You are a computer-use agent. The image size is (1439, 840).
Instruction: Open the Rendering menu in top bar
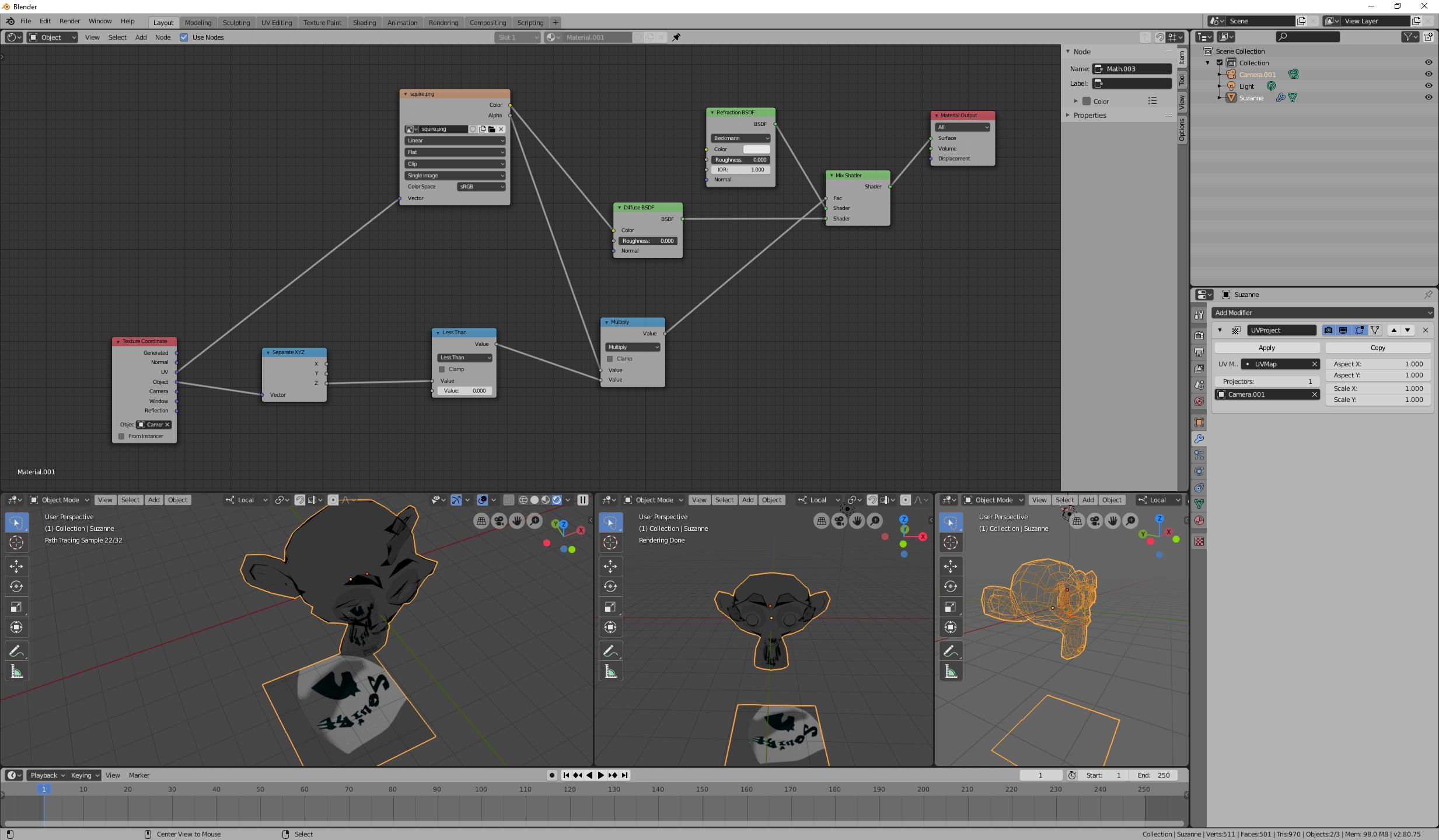(x=441, y=22)
